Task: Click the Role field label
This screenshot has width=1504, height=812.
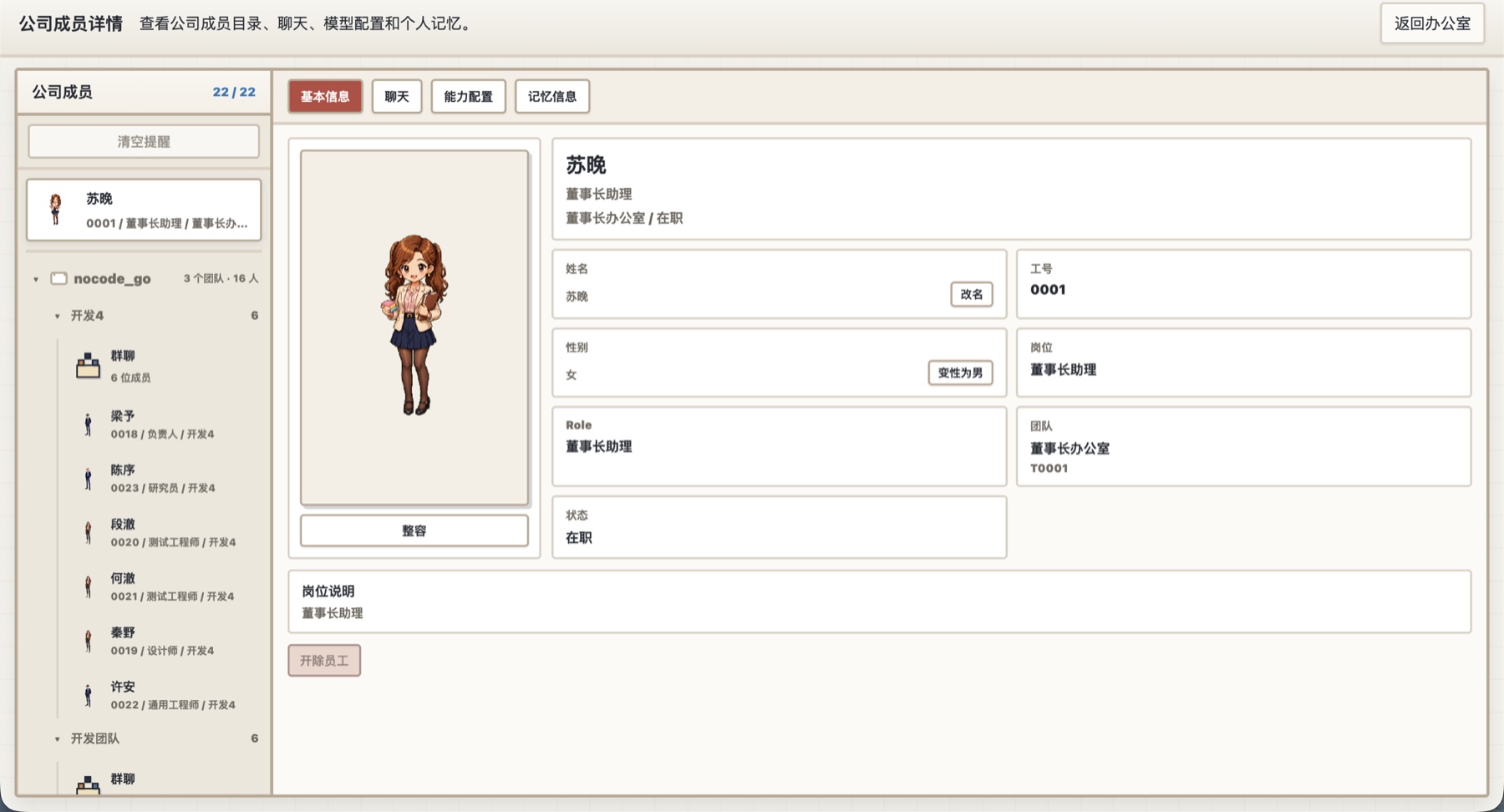Action: point(578,425)
